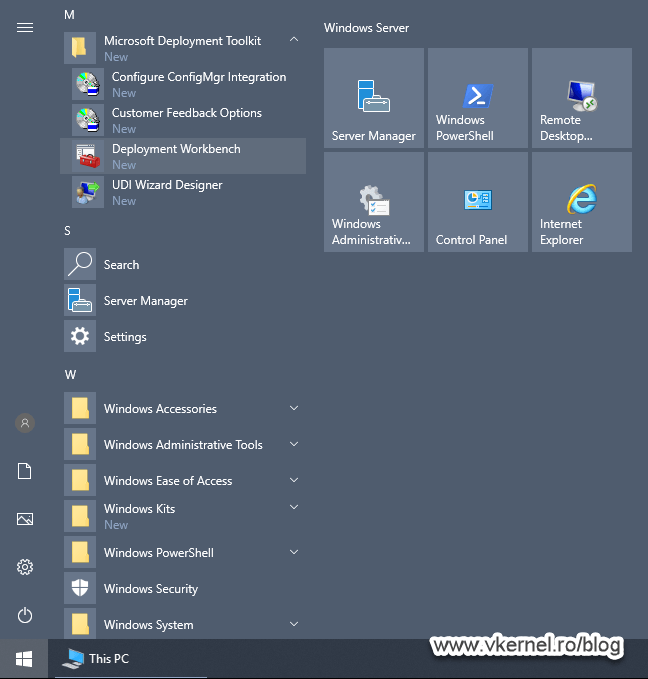Click the Windows Start button
Viewport: 648px width, 679px height.
[24, 659]
